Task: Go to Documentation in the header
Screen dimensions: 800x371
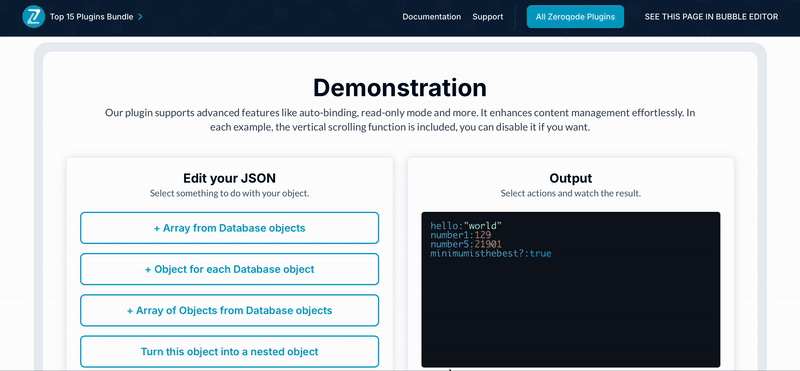Action: pyautogui.click(x=432, y=17)
